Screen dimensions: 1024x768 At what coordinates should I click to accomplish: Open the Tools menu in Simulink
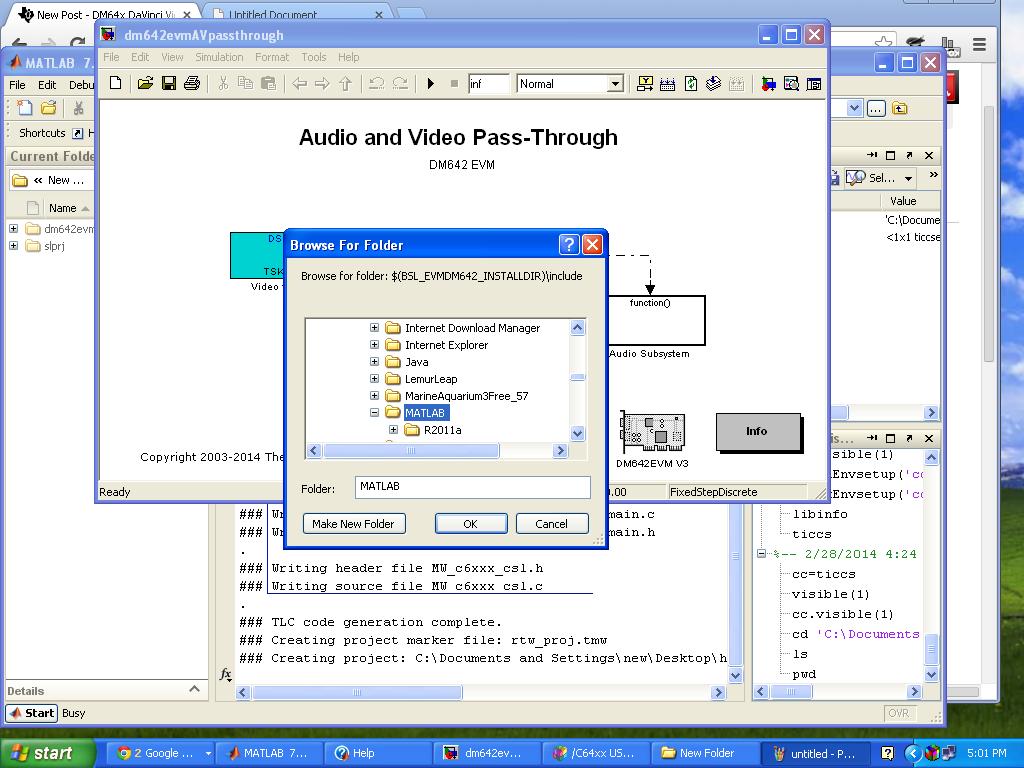313,57
